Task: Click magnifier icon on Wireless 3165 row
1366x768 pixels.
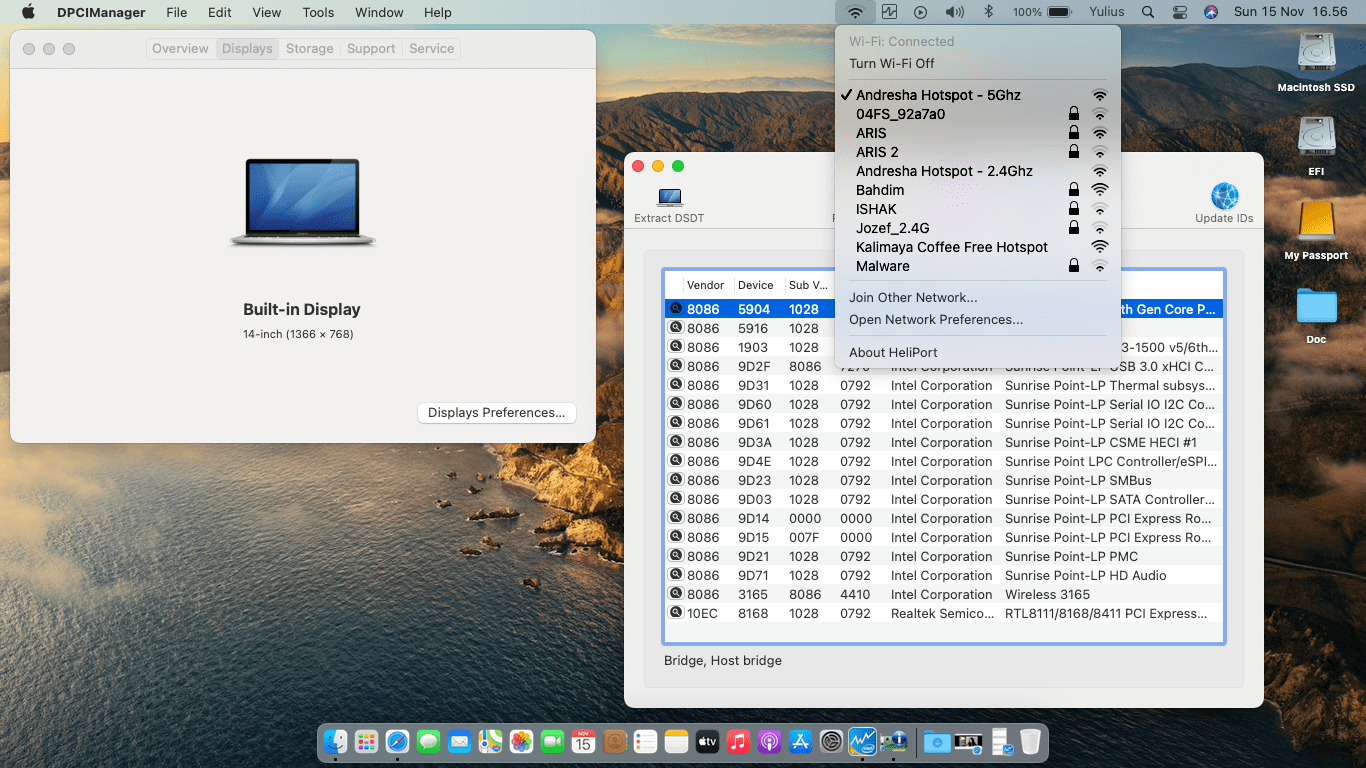Action: point(676,594)
